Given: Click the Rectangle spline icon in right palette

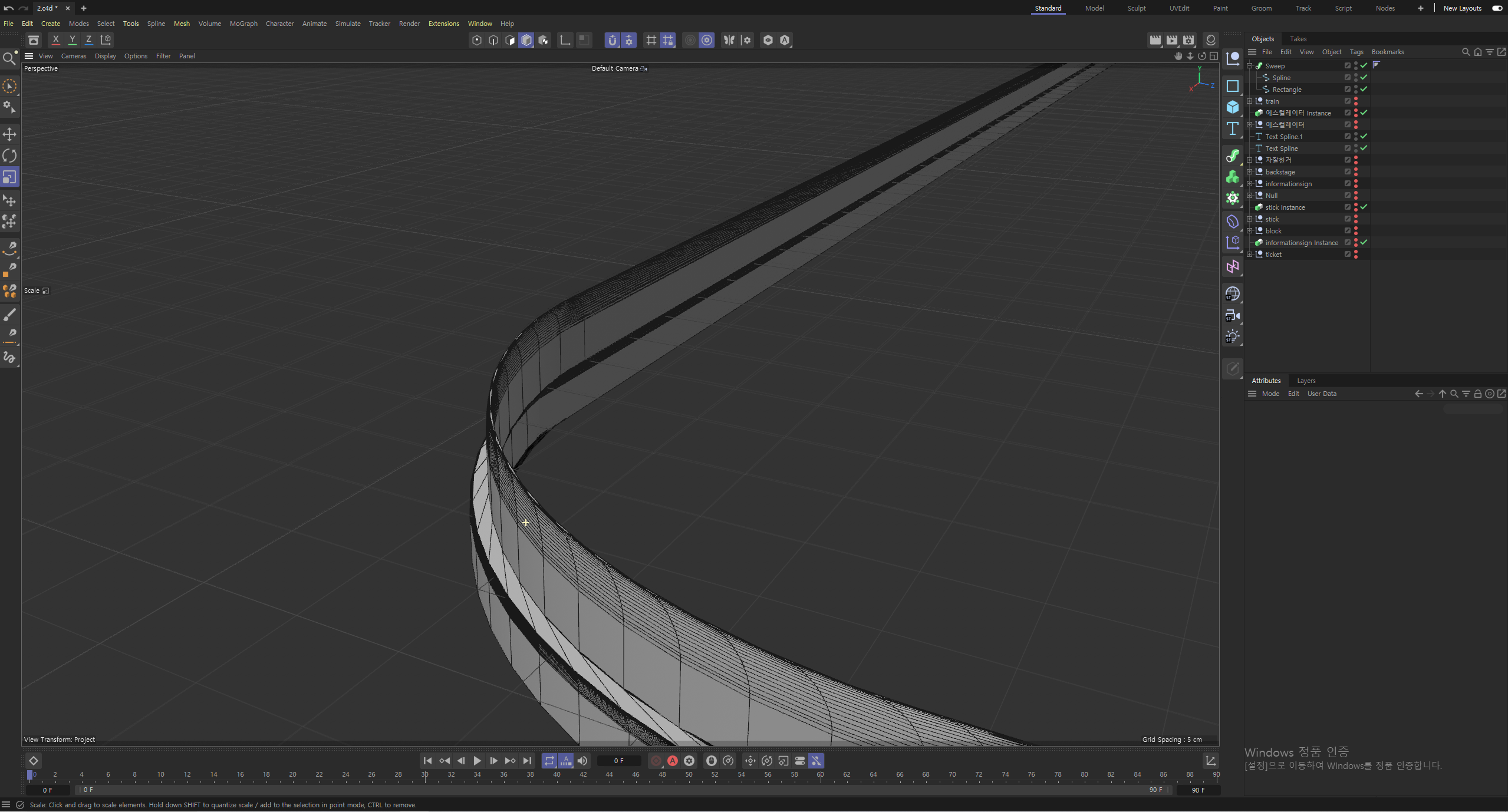Looking at the screenshot, I should [x=1233, y=86].
